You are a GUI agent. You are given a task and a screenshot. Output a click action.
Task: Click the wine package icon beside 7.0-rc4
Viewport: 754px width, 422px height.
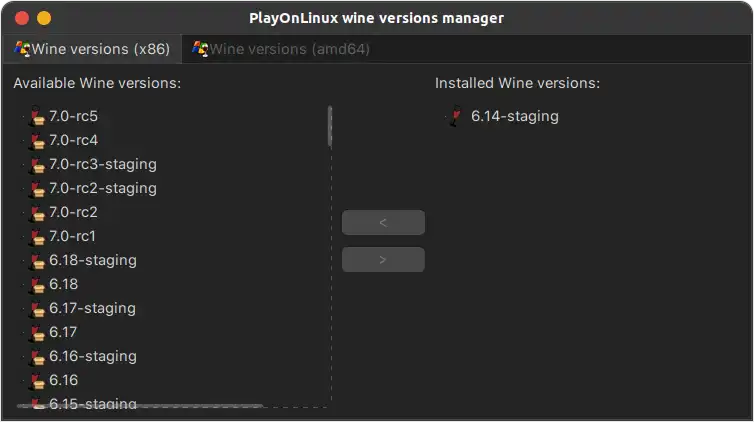coord(38,141)
